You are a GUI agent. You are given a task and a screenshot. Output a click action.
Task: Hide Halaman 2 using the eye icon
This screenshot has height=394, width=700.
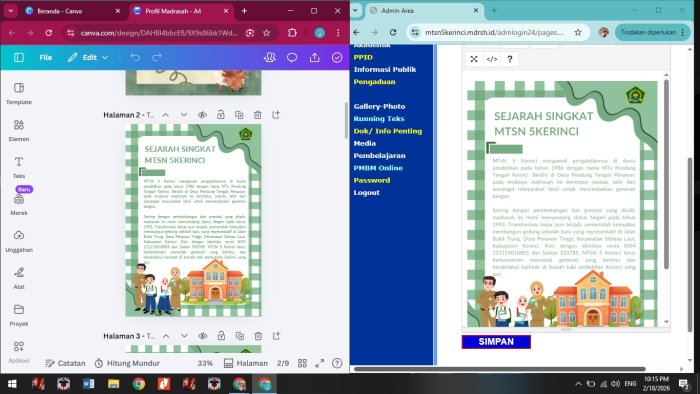click(202, 115)
